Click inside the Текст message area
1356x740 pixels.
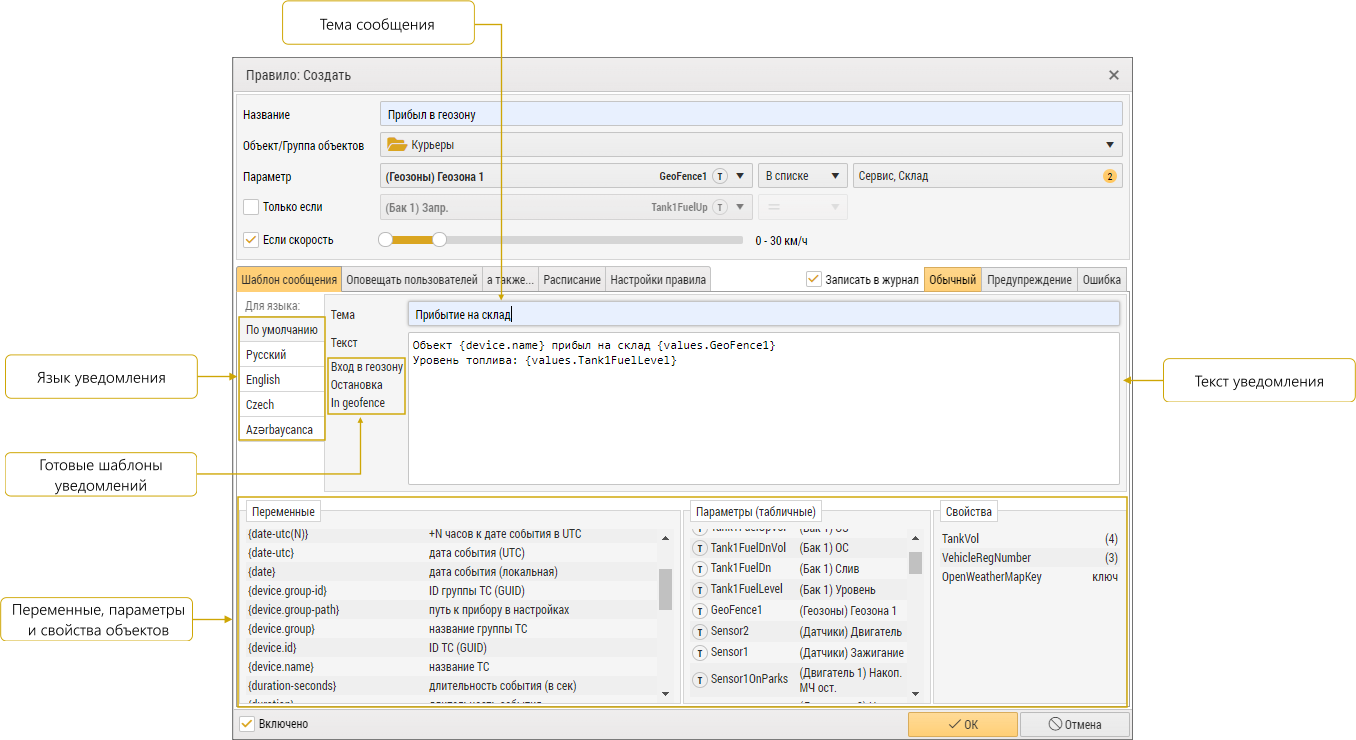763,409
